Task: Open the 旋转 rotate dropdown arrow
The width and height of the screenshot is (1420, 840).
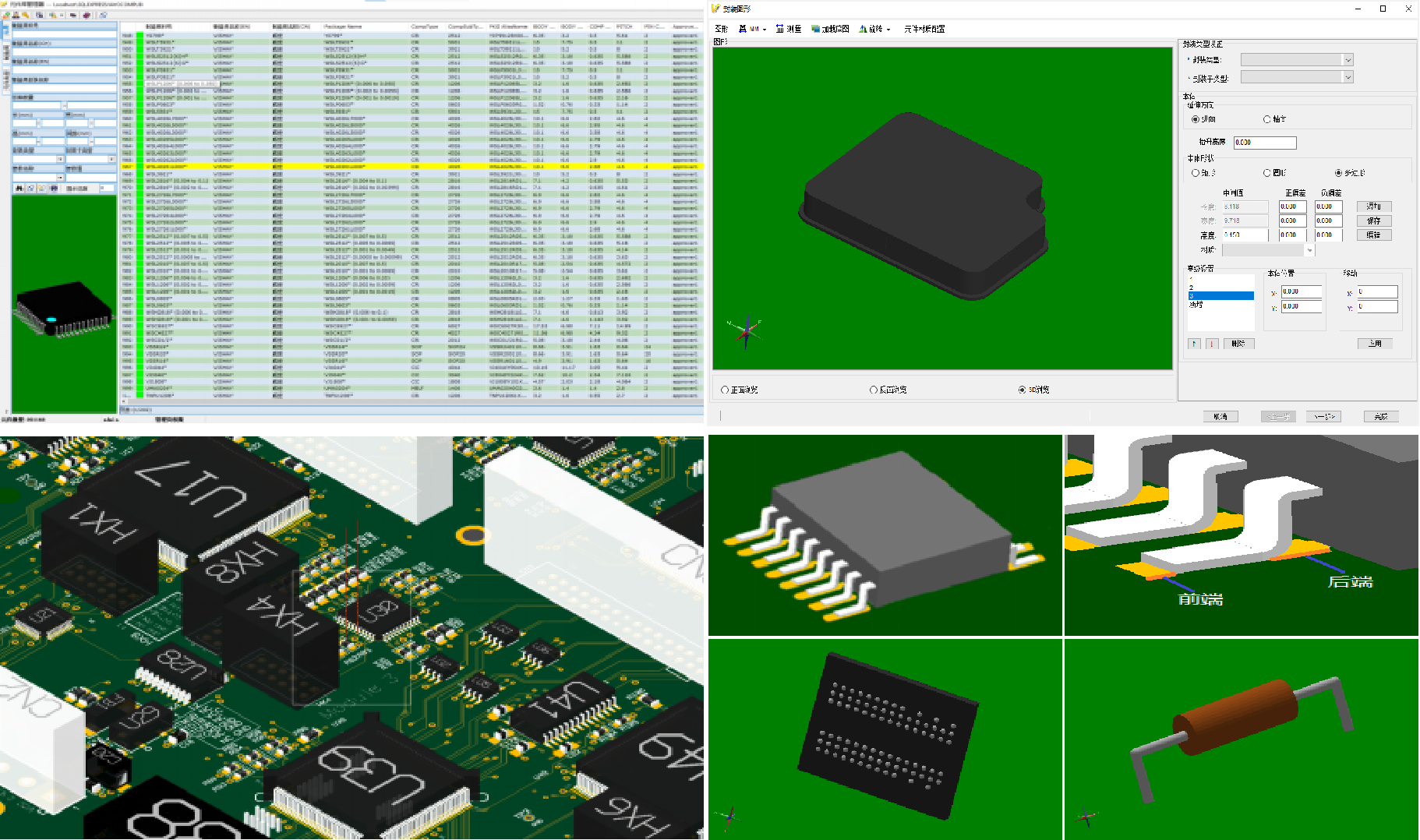Action: coord(888,30)
